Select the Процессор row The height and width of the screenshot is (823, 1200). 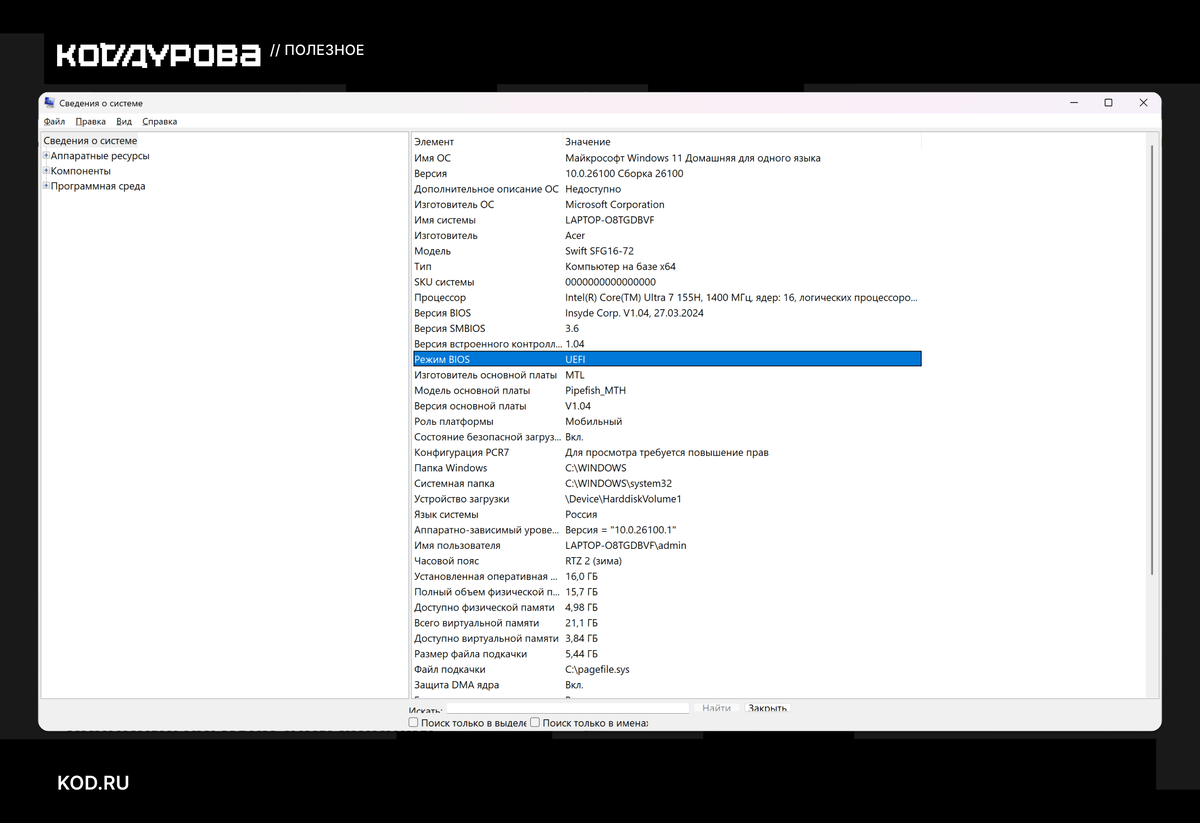[667, 297]
